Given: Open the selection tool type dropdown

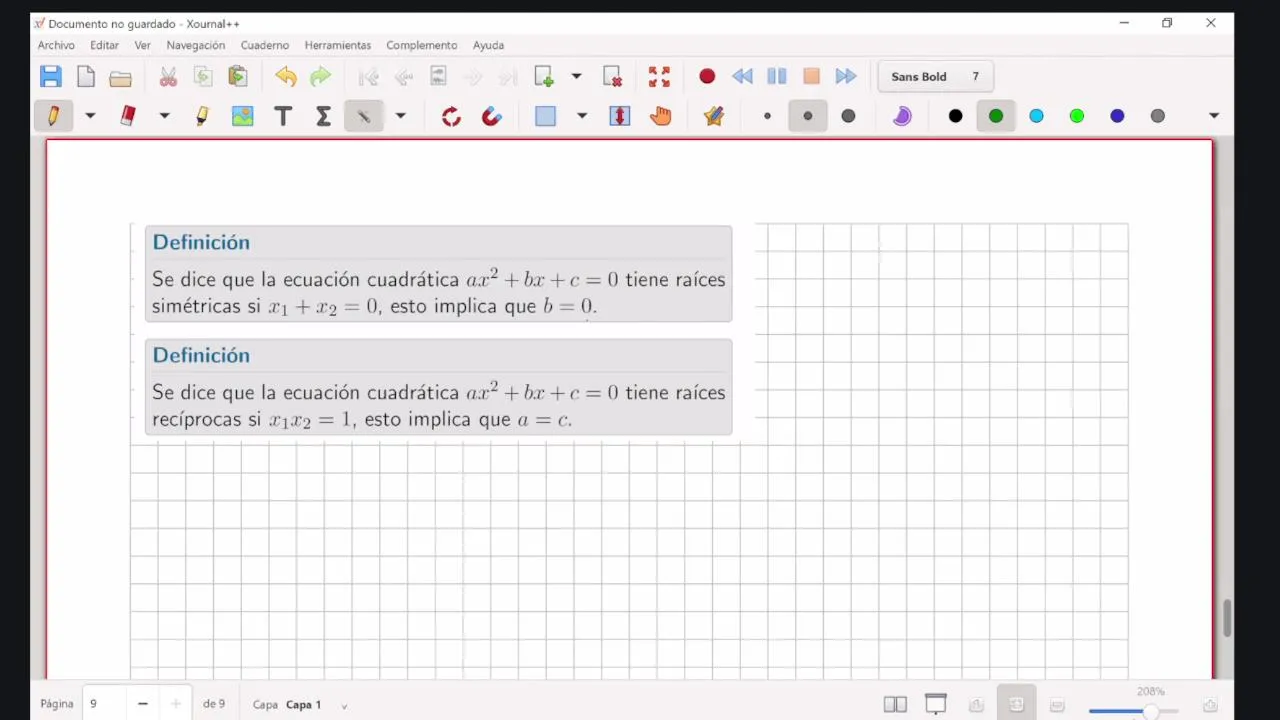Looking at the screenshot, I should [x=582, y=116].
